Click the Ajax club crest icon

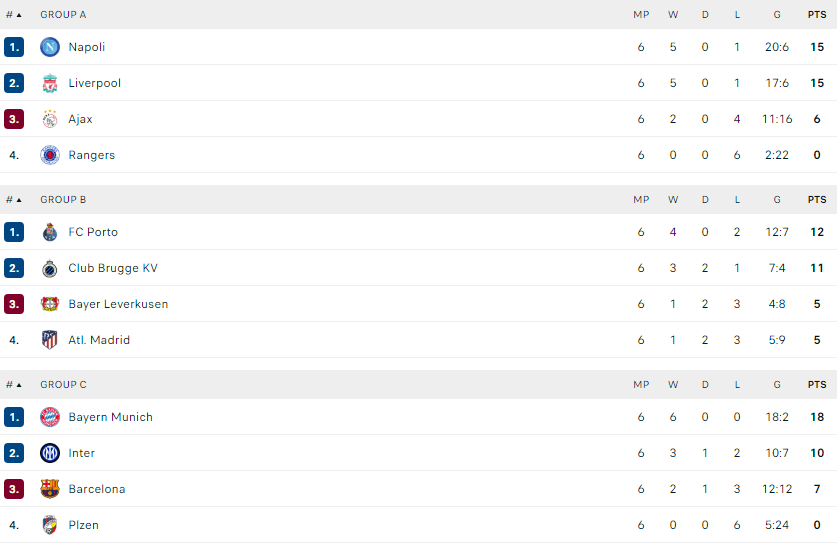[50, 119]
